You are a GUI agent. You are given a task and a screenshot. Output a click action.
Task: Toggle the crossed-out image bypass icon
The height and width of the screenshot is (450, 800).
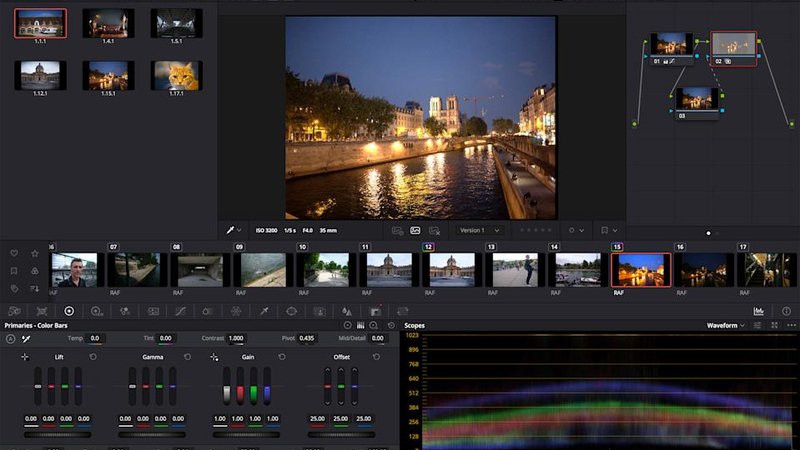click(434, 231)
